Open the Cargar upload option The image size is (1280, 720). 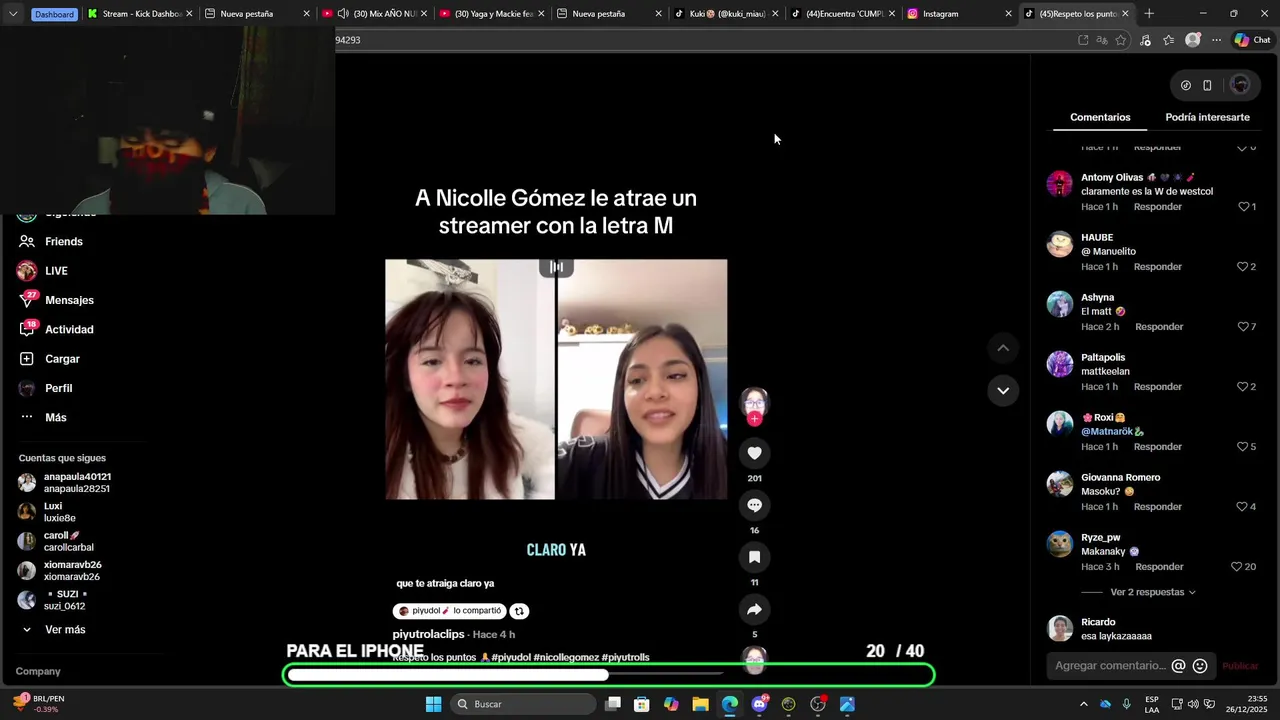(62, 359)
